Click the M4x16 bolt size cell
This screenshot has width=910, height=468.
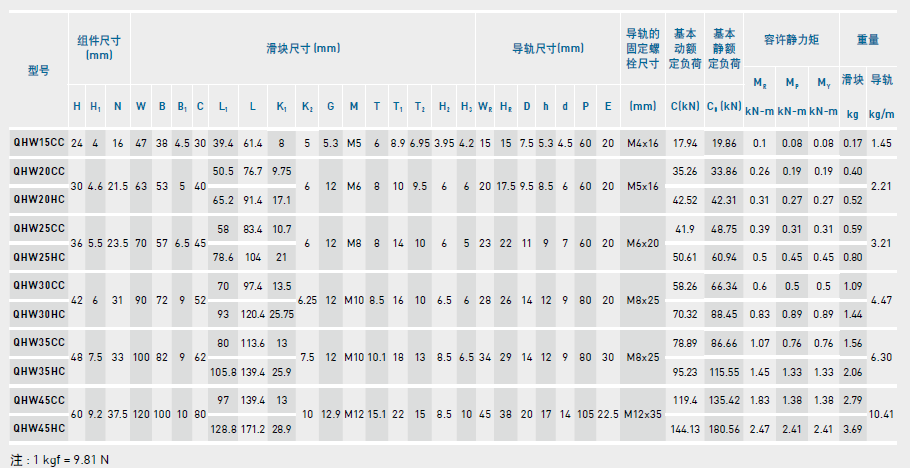[641, 143]
